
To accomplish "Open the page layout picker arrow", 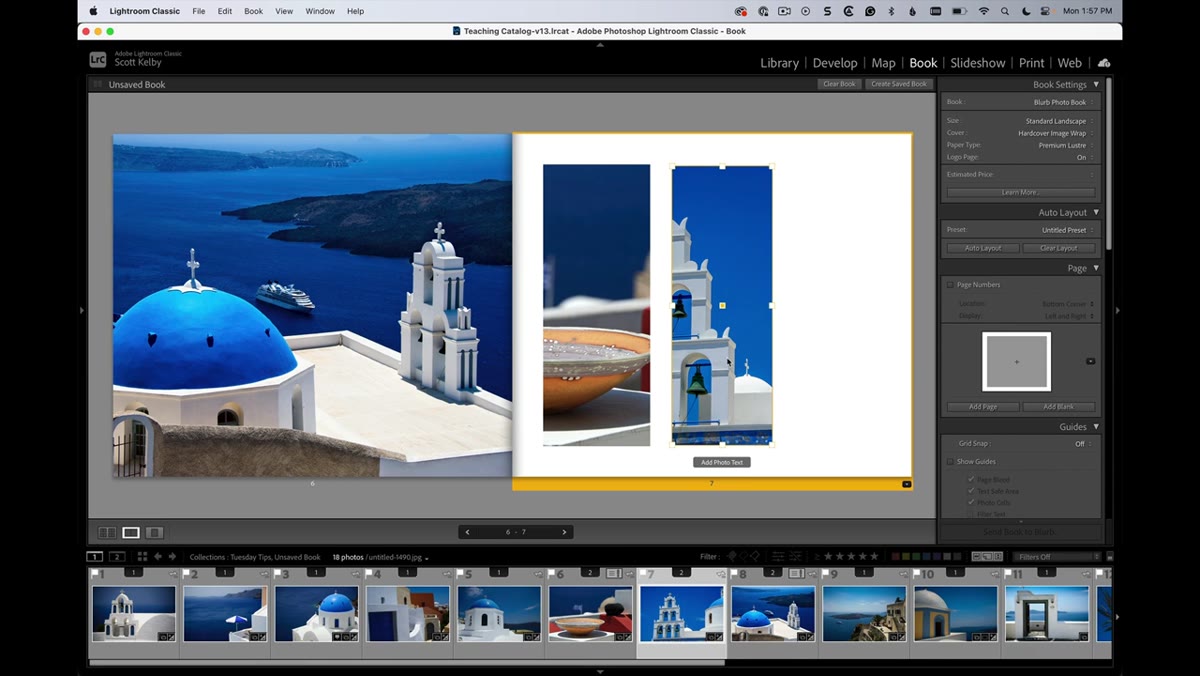I will (x=1091, y=361).
